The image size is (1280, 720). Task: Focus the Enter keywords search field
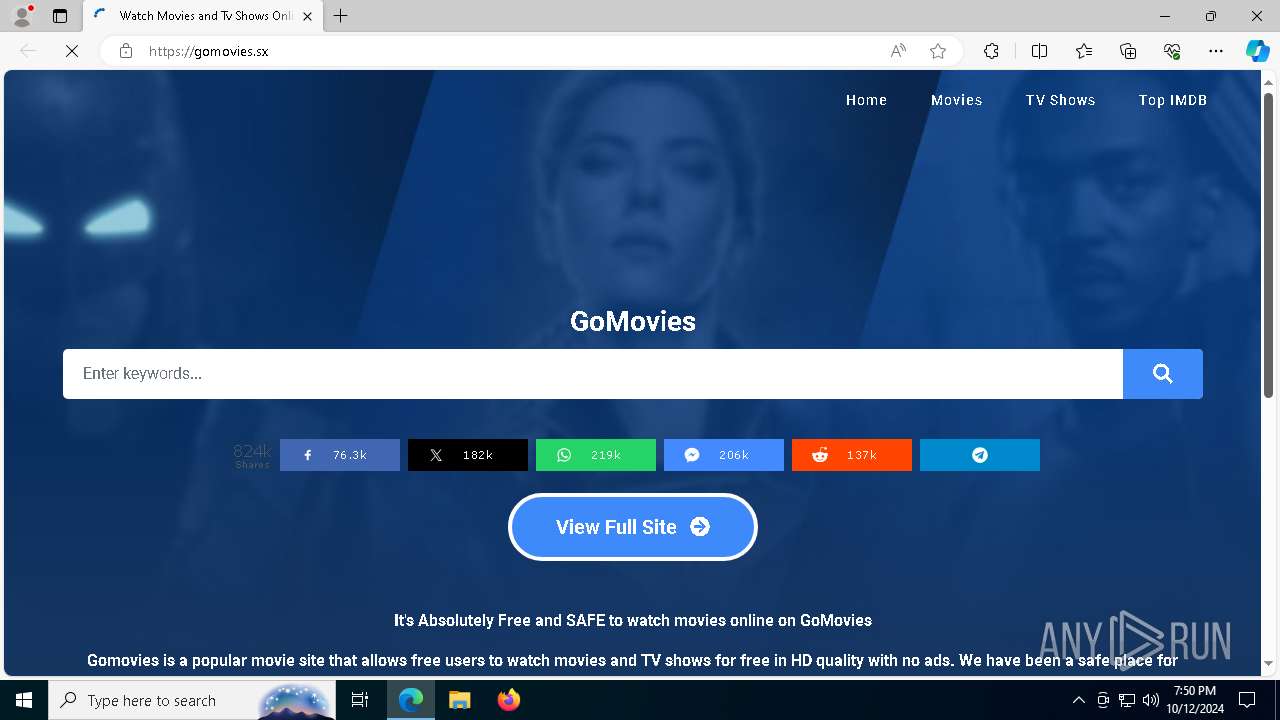pyautogui.click(x=593, y=374)
